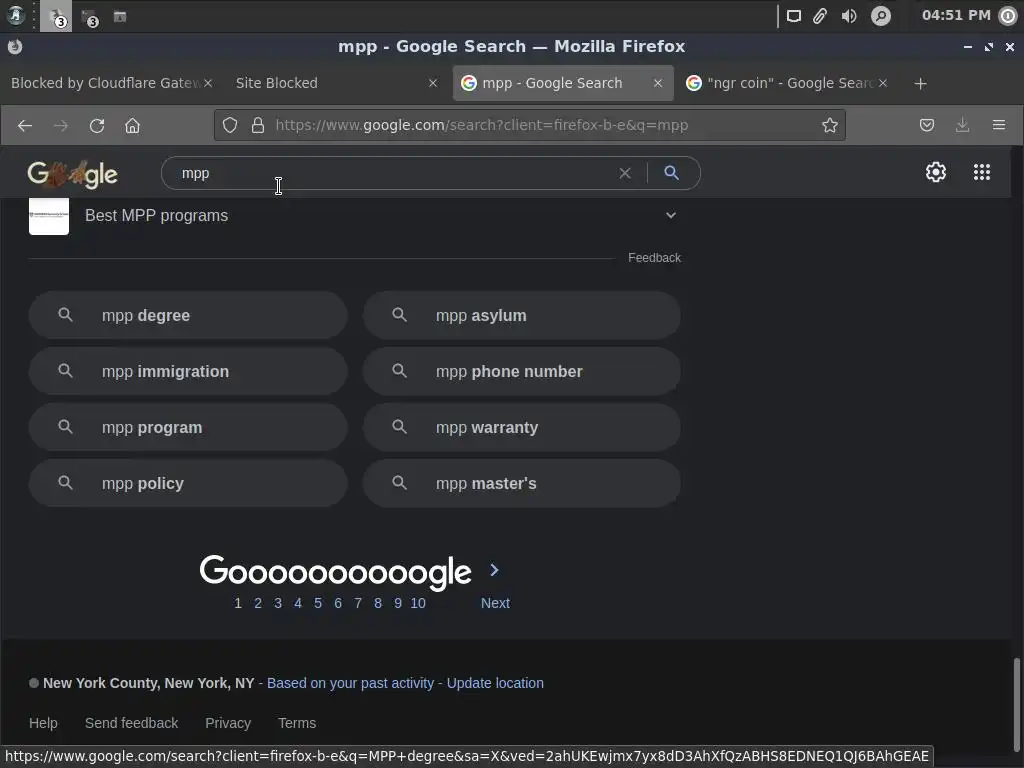
Task: Open the system power button
Action: point(1008,16)
